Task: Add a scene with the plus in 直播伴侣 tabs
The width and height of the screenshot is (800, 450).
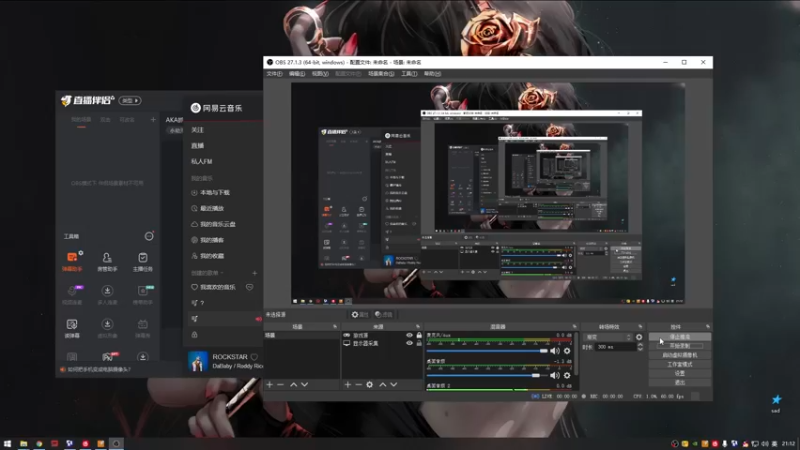Action: pos(153,119)
